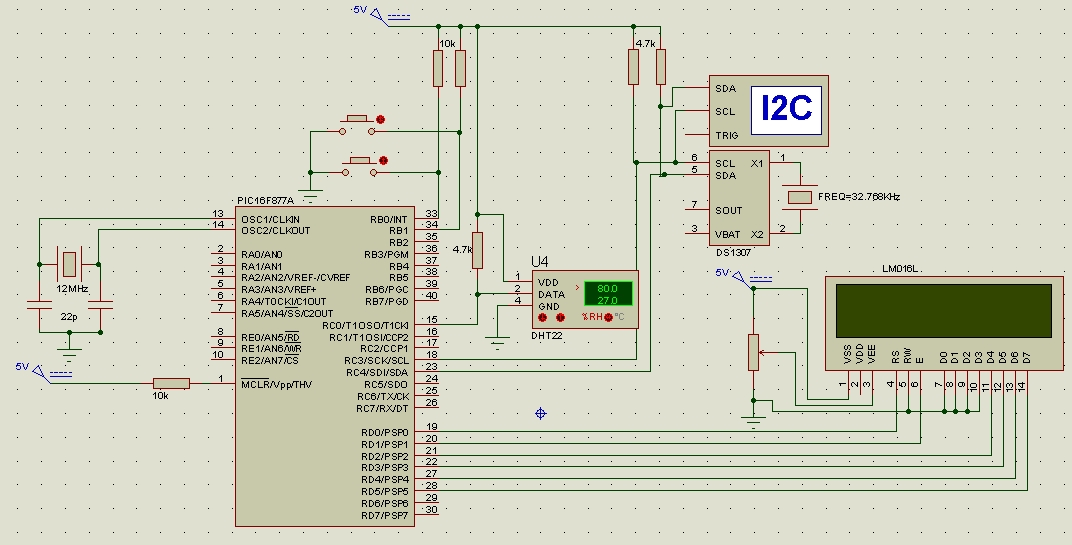Image resolution: width=1072 pixels, height=545 pixels.
Task: Click the PIC16F877A microcontroller chip body
Action: 325,367
